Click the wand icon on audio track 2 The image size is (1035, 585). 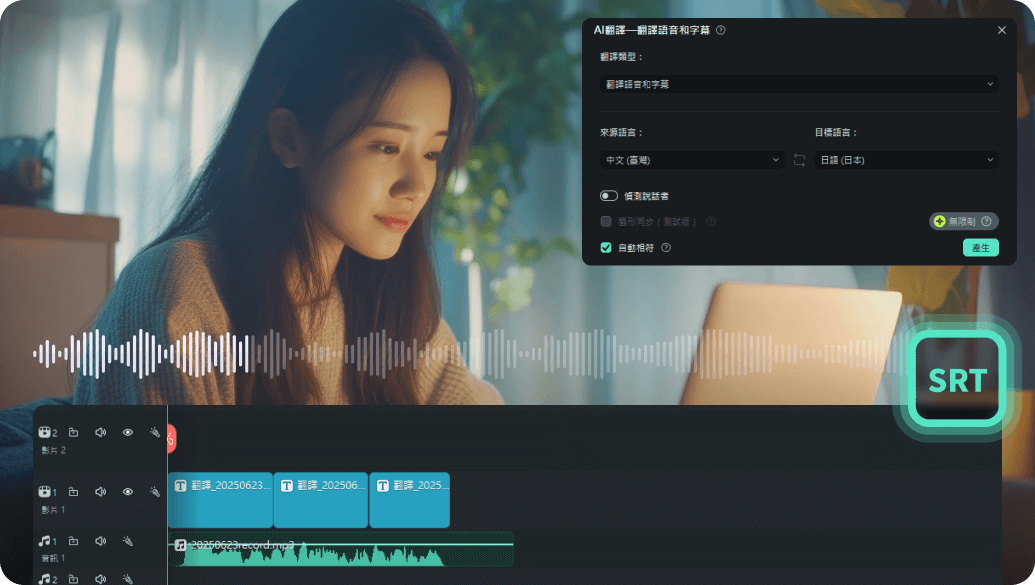(x=127, y=579)
